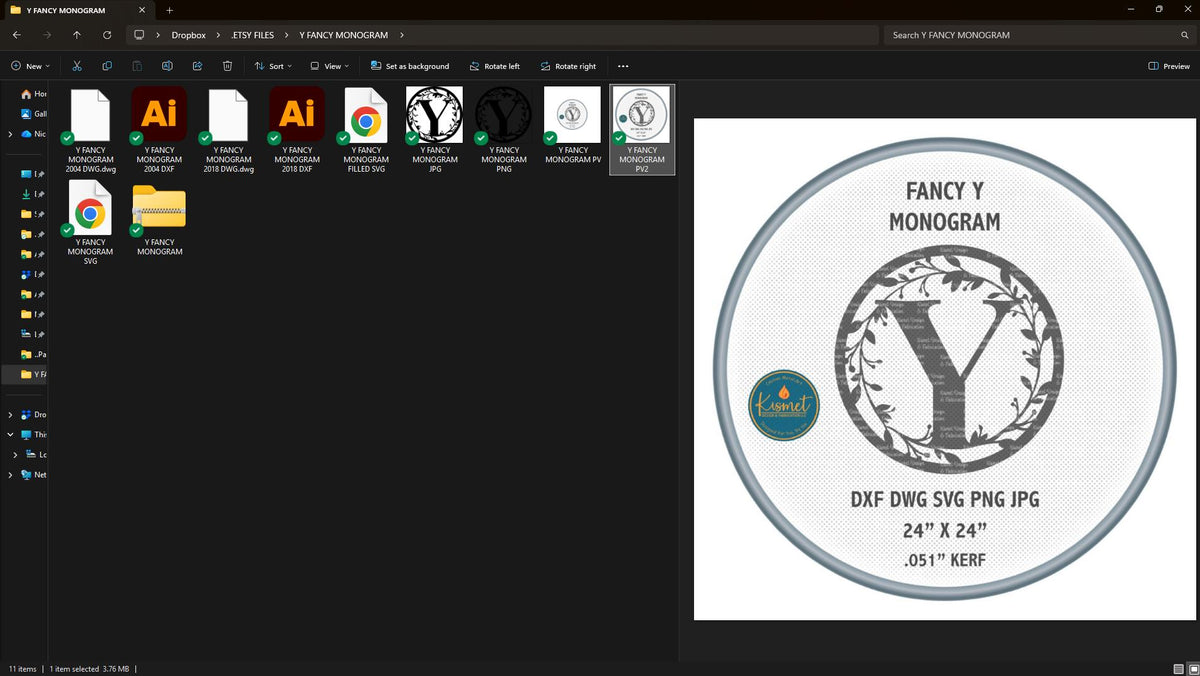Click the PC icon at breadcrumb start

point(140,35)
